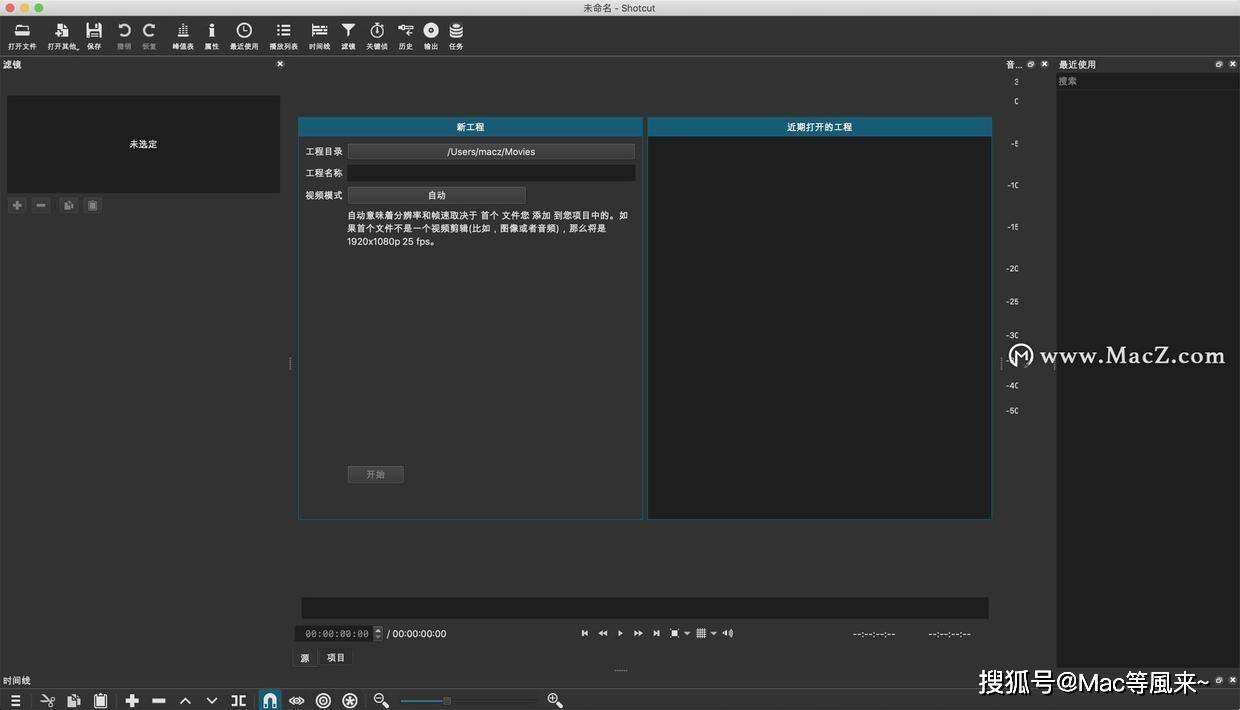1240x710 pixels.
Task: Open the 属性 (Properties) panel
Action: [212, 36]
